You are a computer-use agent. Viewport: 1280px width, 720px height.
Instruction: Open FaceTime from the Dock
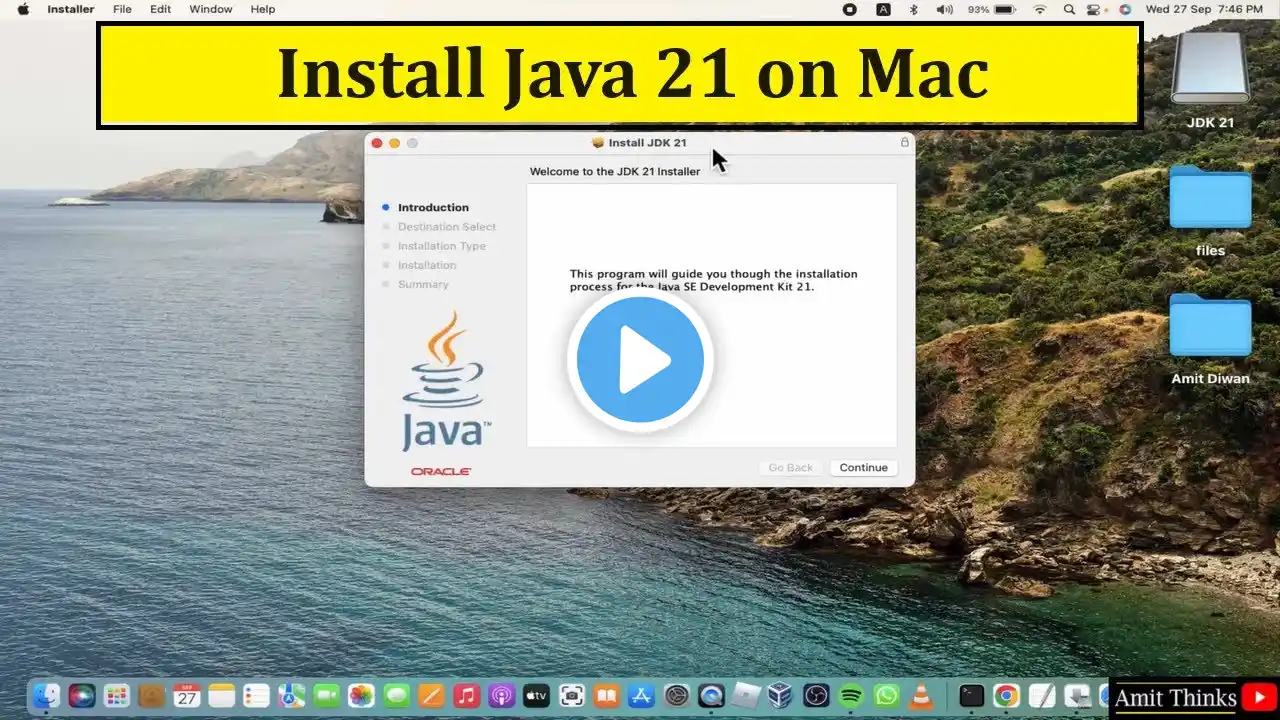click(326, 696)
